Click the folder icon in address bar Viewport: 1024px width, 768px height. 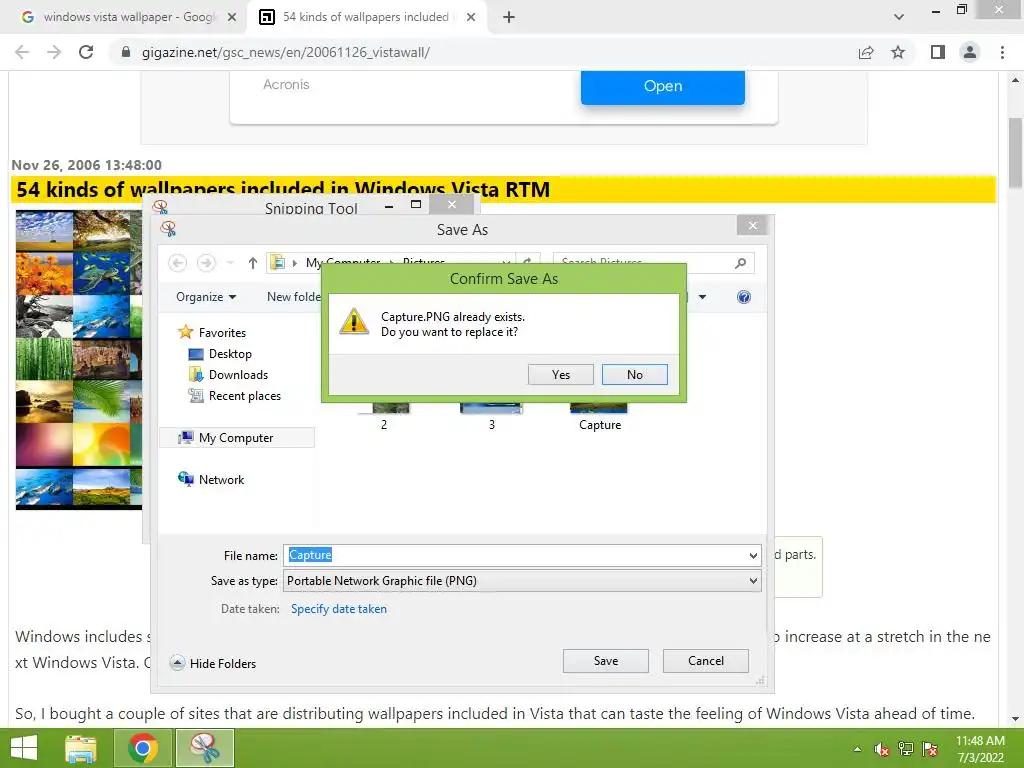click(278, 263)
